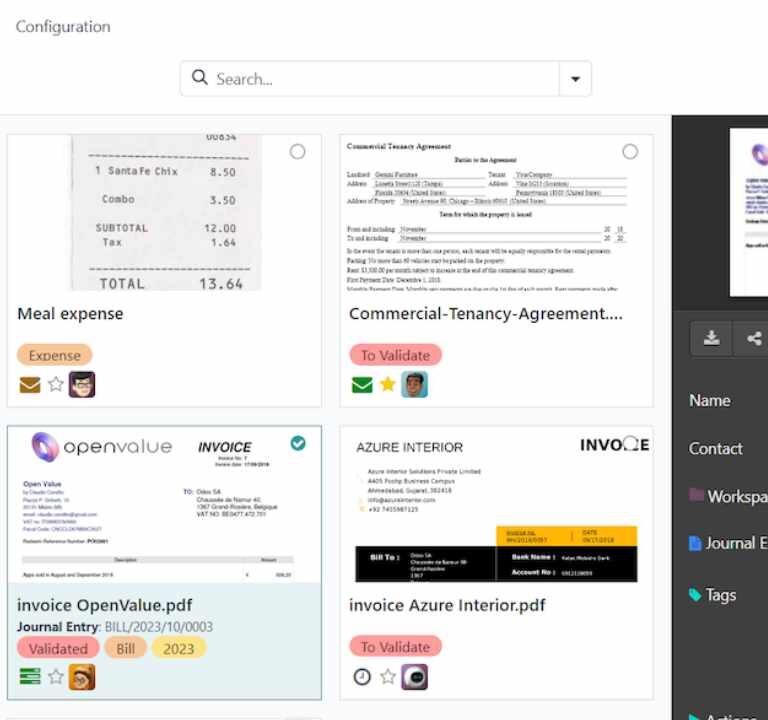Select the Commercial-Tenancy-Agreement card circle

coord(630,152)
